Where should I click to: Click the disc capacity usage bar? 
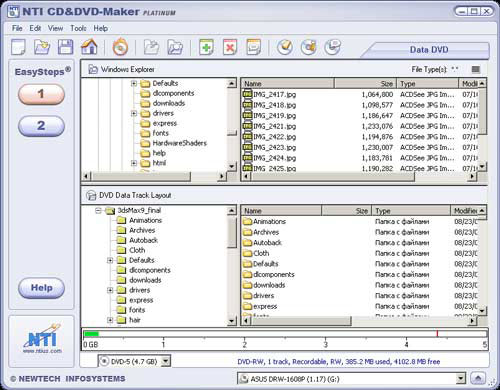click(x=285, y=334)
